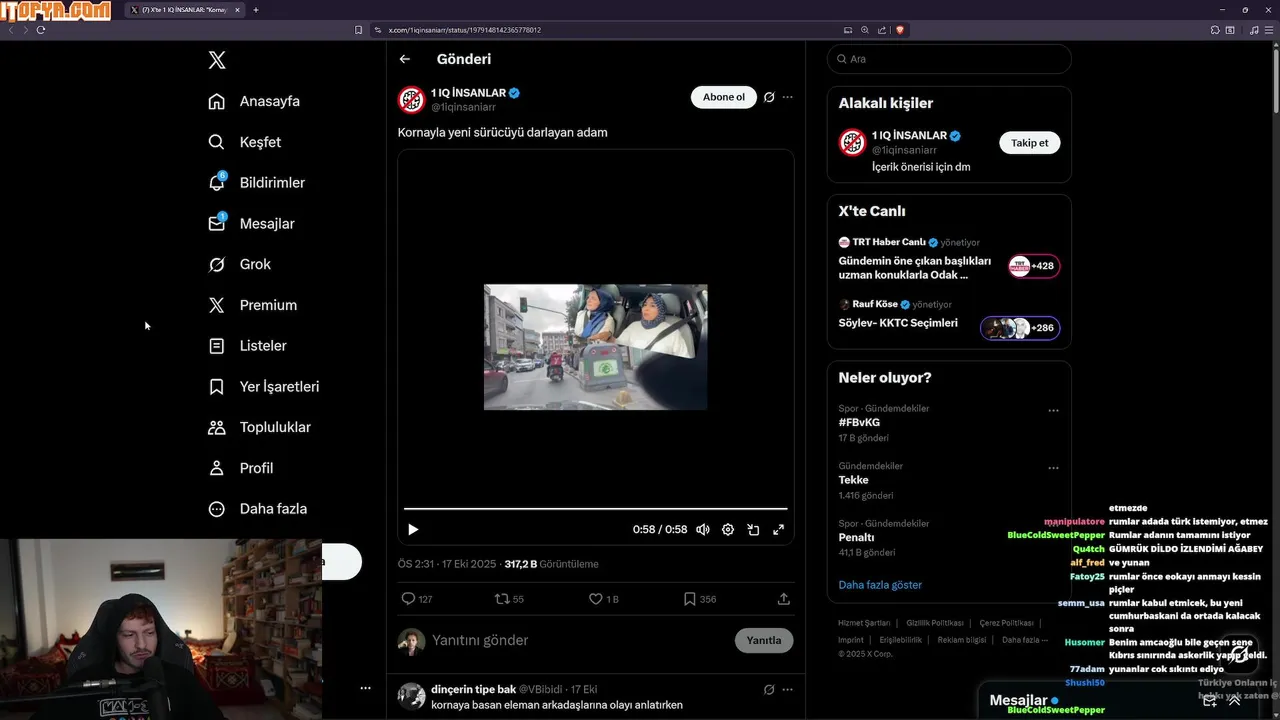1280x720 pixels.
Task: Seek on the video progress bar
Action: (x=596, y=509)
